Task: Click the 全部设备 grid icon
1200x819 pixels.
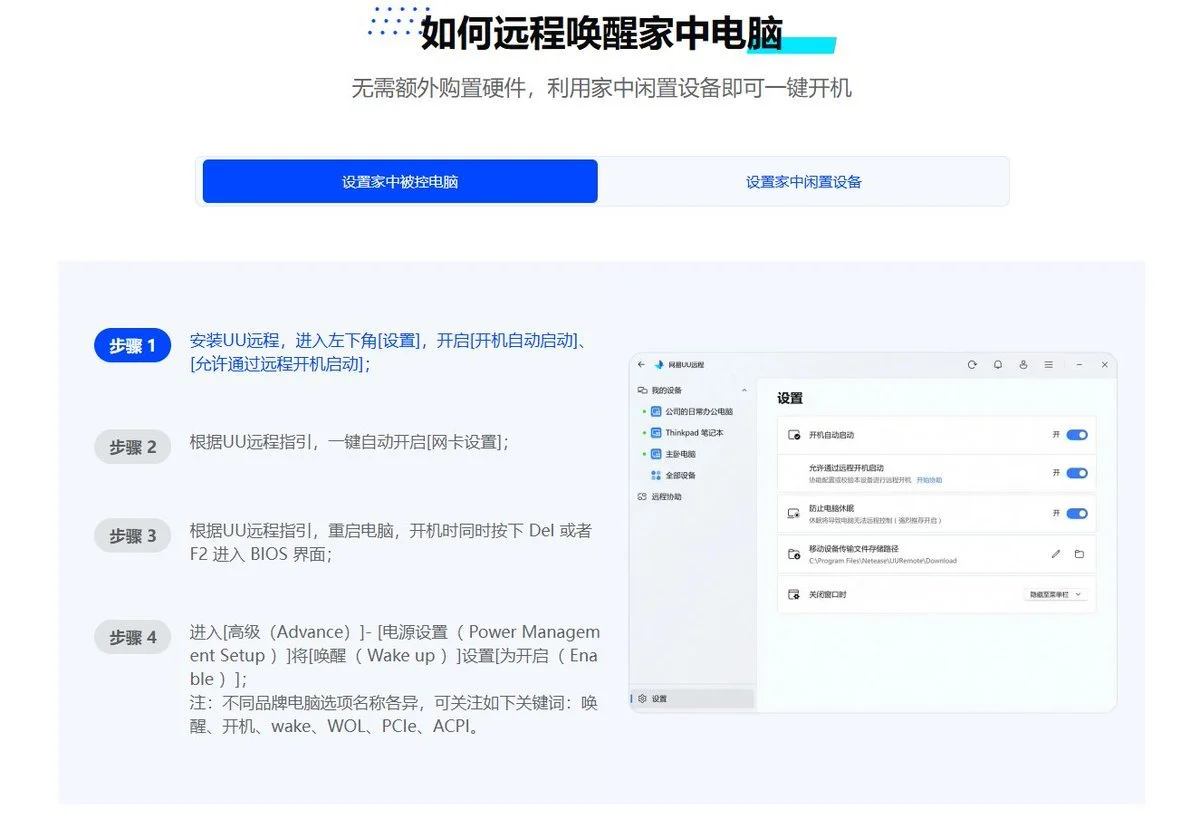Action: tap(656, 475)
